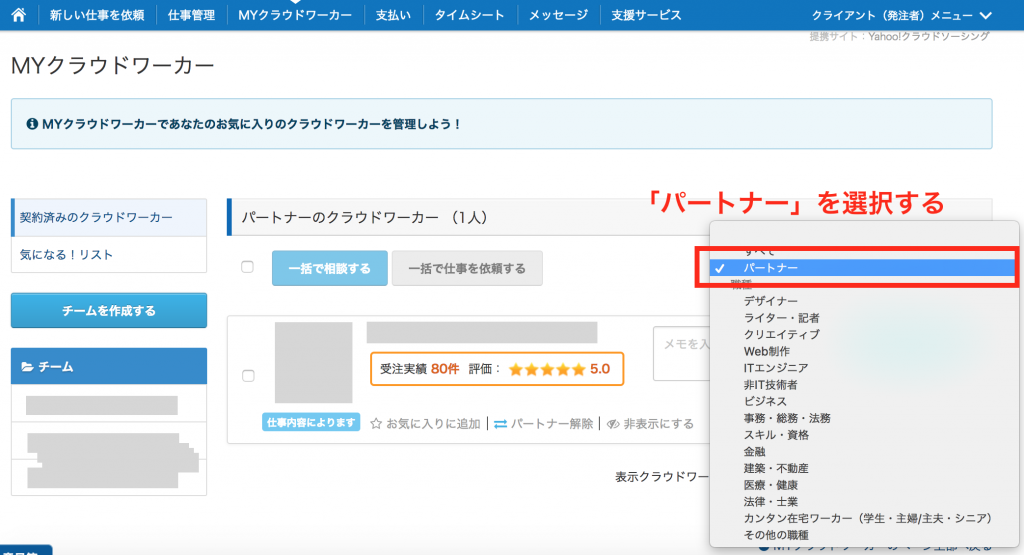1024x555 pixels.
Task: Open the 仕事管理 menu item
Action: coord(191,15)
